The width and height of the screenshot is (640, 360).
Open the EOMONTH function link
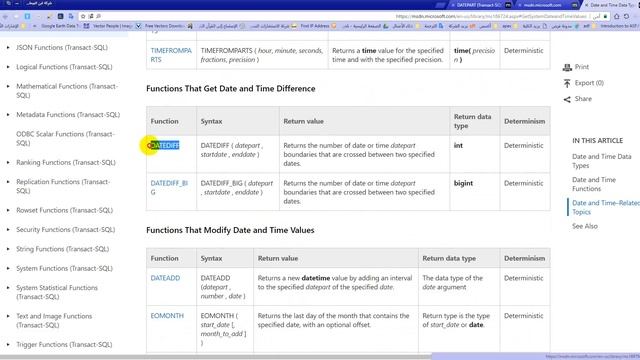(167, 316)
